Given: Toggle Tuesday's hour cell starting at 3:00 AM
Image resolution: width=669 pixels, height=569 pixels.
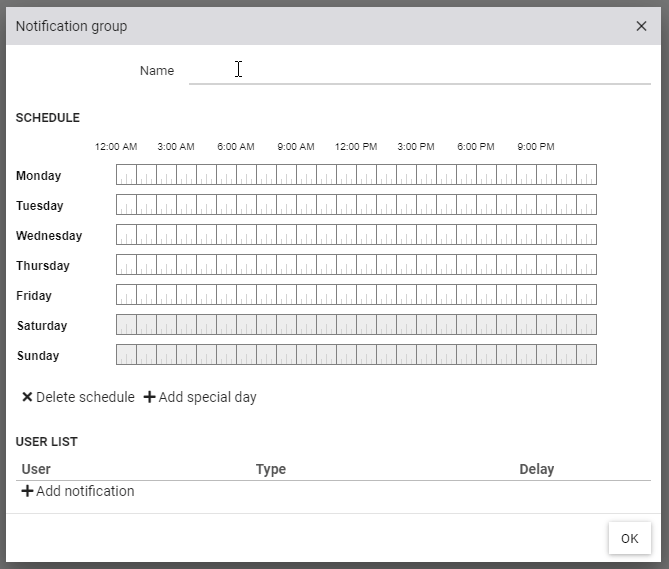Looking at the screenshot, I should pos(186,204).
